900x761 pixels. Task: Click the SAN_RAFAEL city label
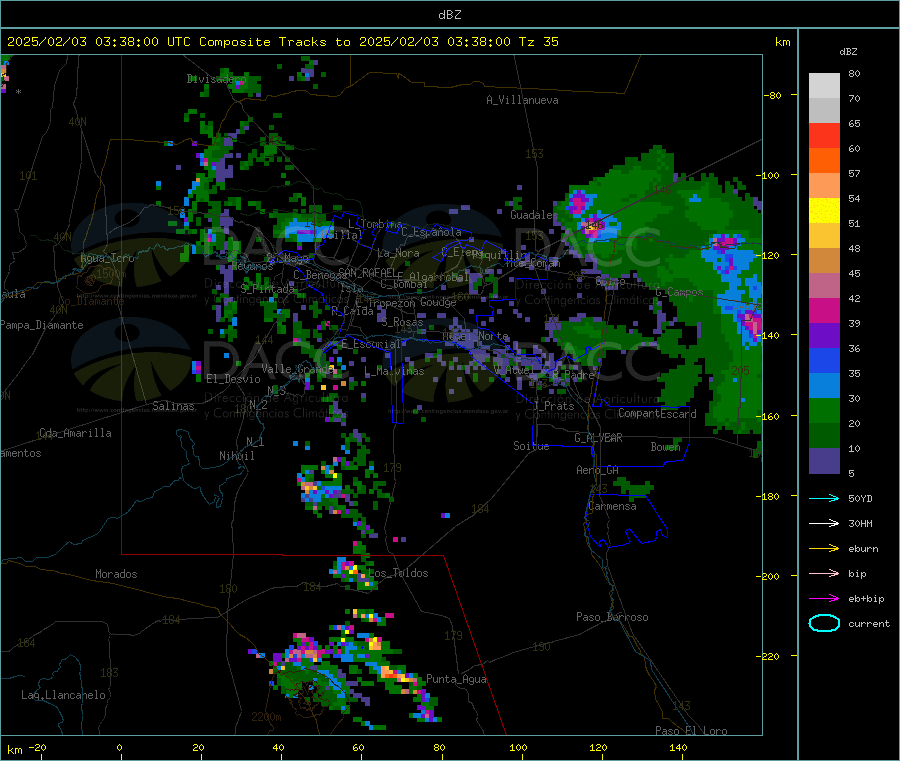[x=367, y=272]
